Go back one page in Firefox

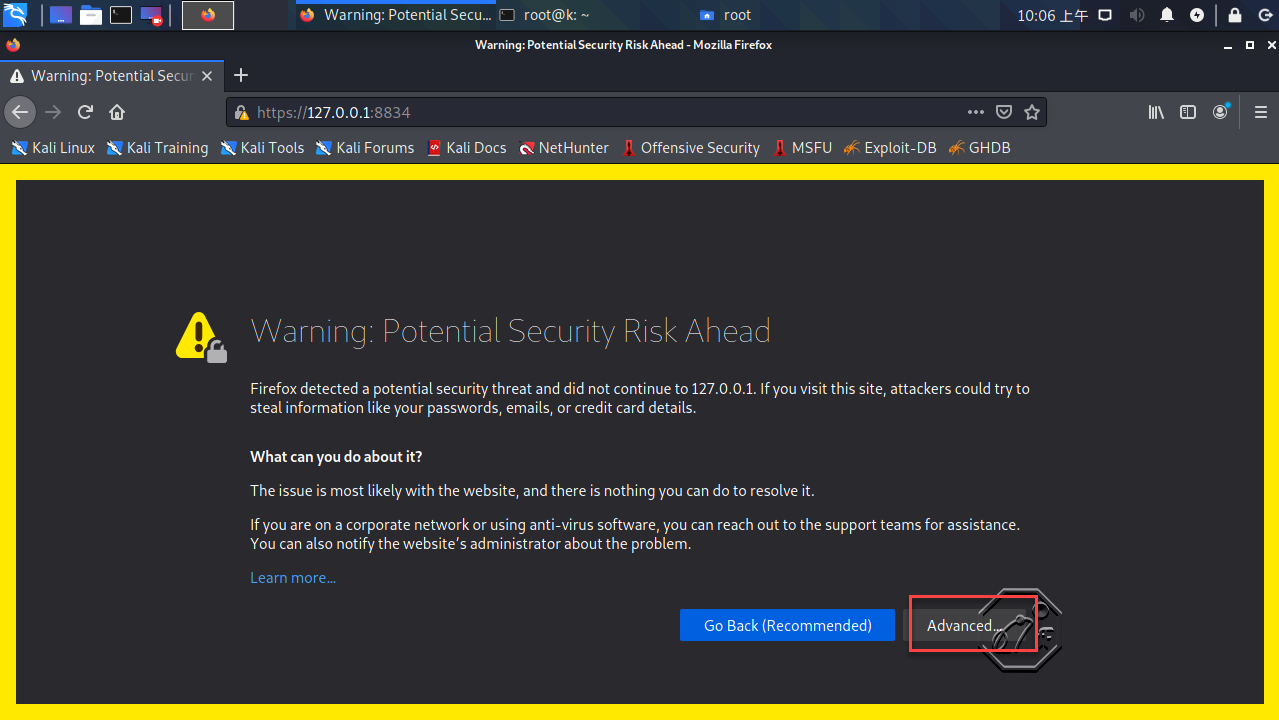pyautogui.click(x=20, y=112)
